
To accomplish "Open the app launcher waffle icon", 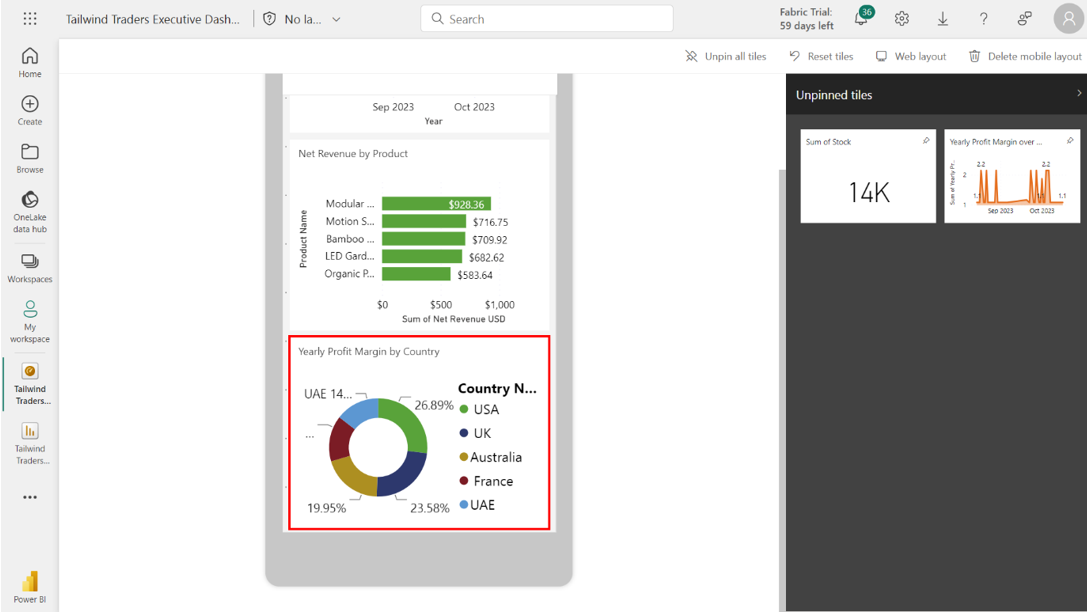I will coord(30,19).
